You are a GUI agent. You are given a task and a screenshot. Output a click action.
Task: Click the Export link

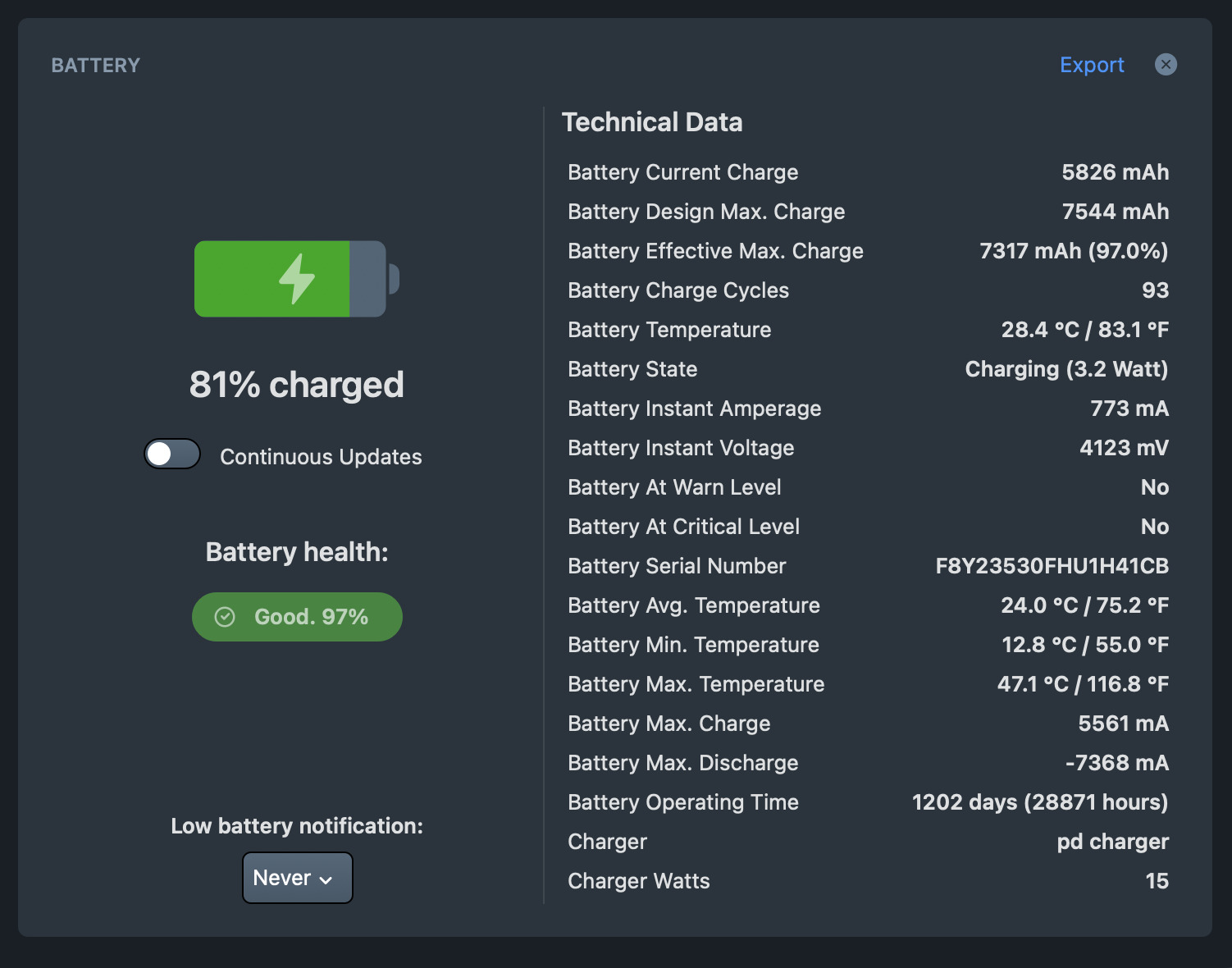point(1092,65)
